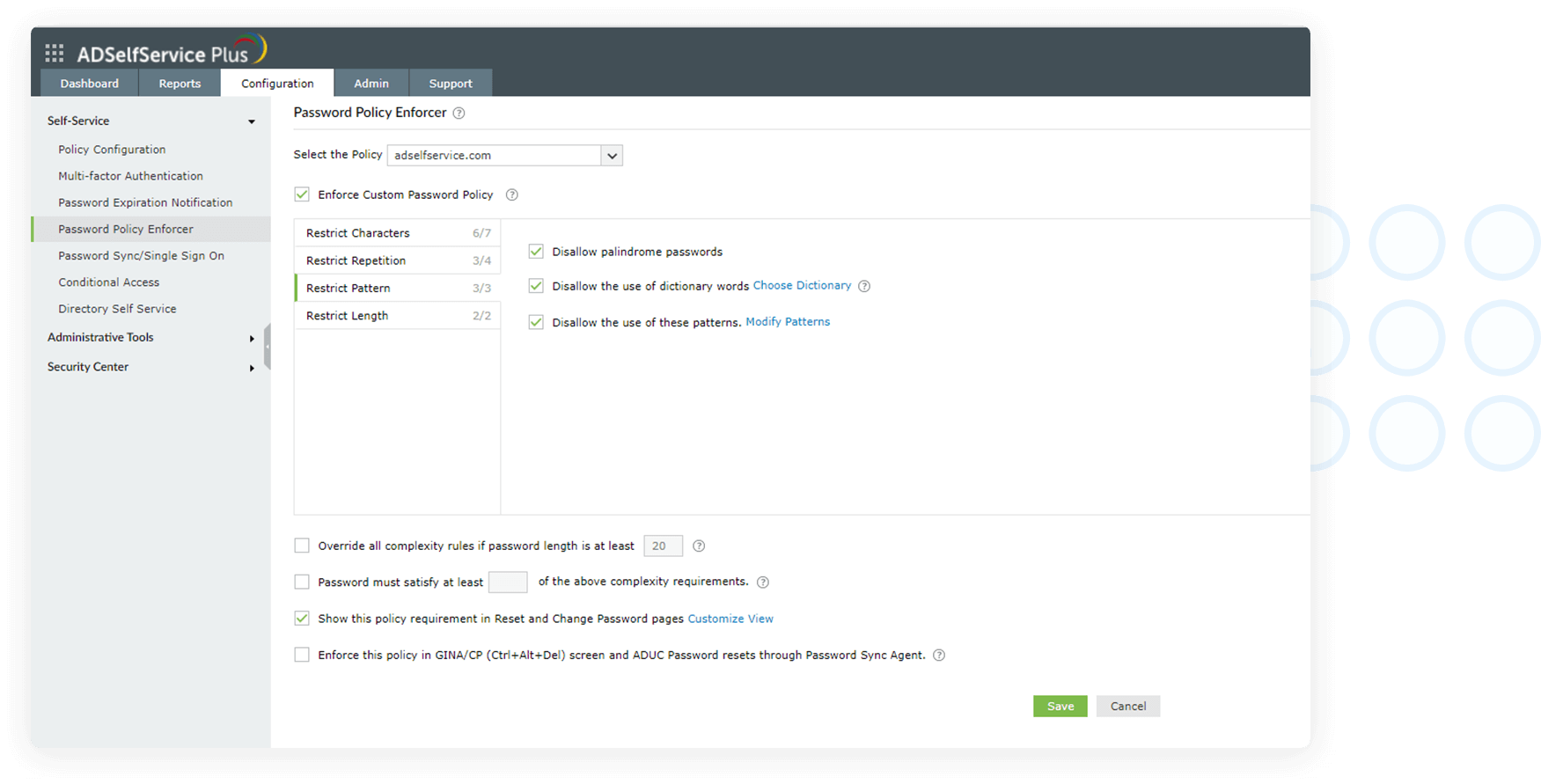The height and width of the screenshot is (784, 1541).
Task: Collapse the left sidebar using the handle
Action: pyautogui.click(x=268, y=347)
